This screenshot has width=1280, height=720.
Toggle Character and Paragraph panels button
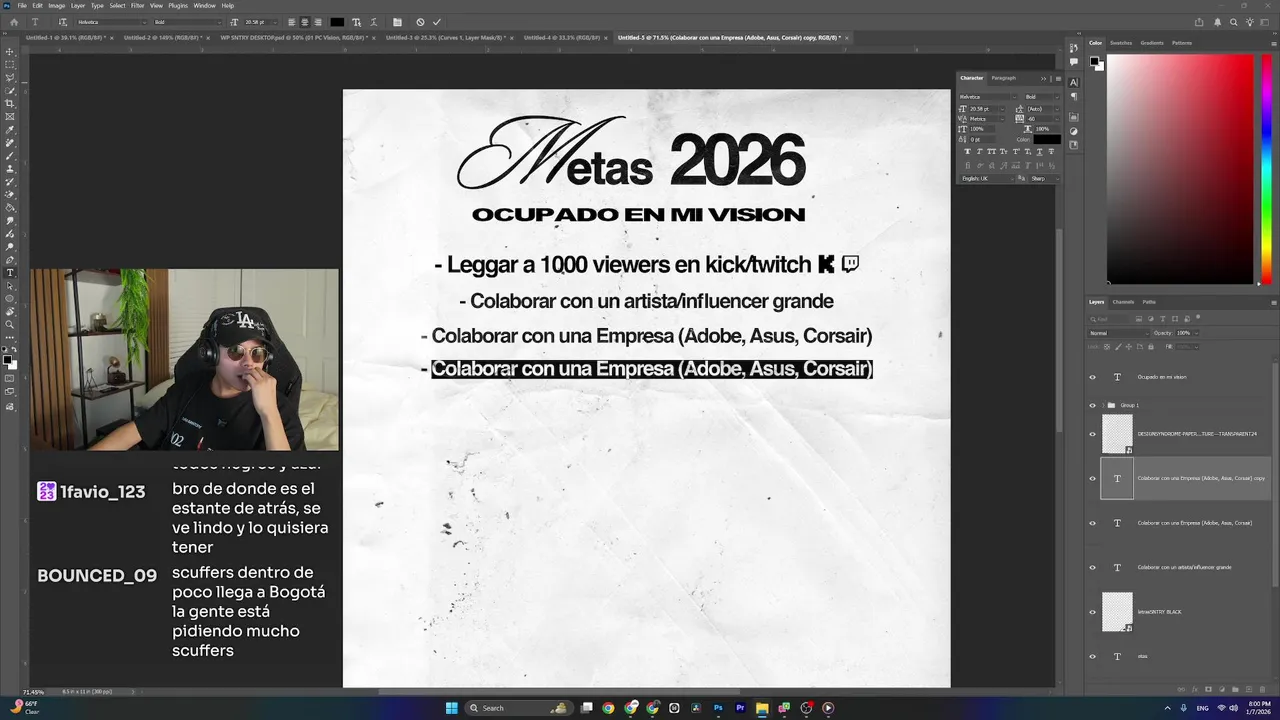coord(397,22)
